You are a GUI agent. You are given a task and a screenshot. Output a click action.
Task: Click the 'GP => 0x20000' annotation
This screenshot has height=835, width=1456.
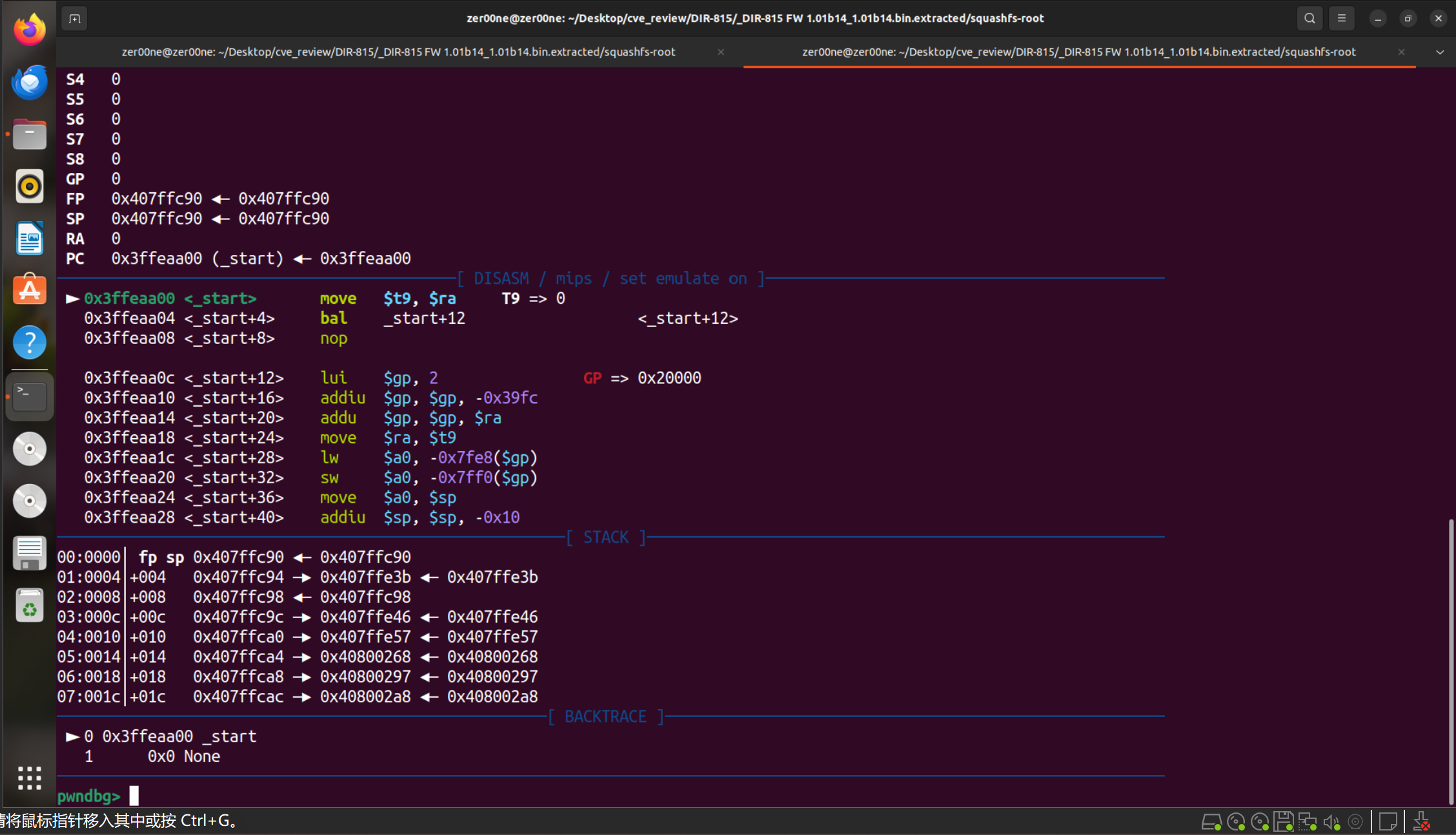click(642, 378)
